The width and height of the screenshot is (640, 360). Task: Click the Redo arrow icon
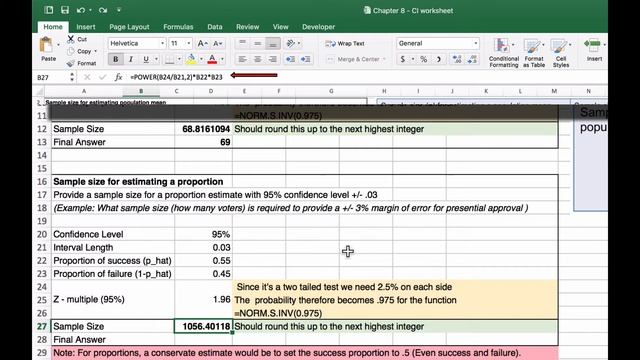point(103,10)
